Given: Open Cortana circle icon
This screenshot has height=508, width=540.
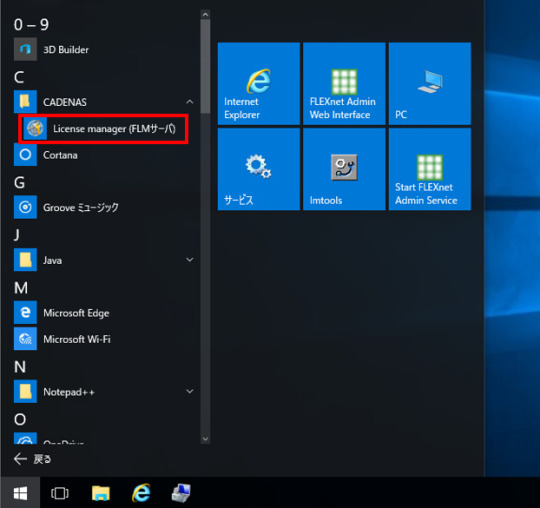Looking at the screenshot, I should pyautogui.click(x=25, y=155).
